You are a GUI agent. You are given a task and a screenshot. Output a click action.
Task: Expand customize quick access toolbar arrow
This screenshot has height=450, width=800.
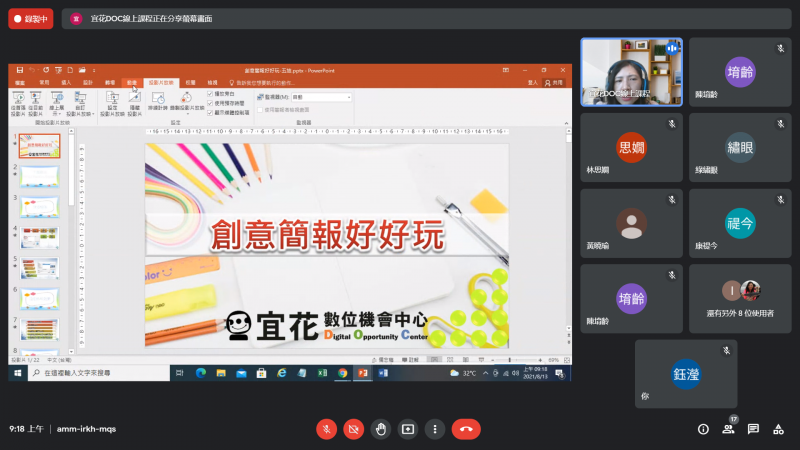click(94, 70)
